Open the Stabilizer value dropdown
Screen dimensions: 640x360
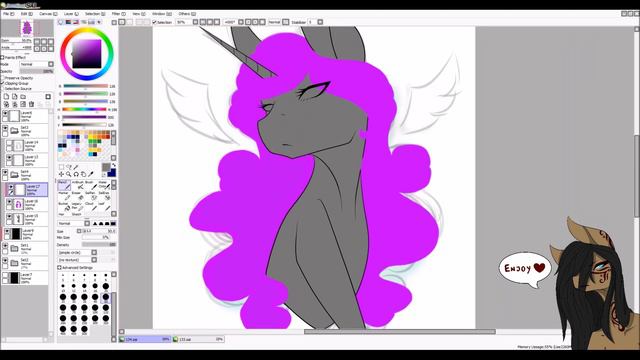pos(320,22)
